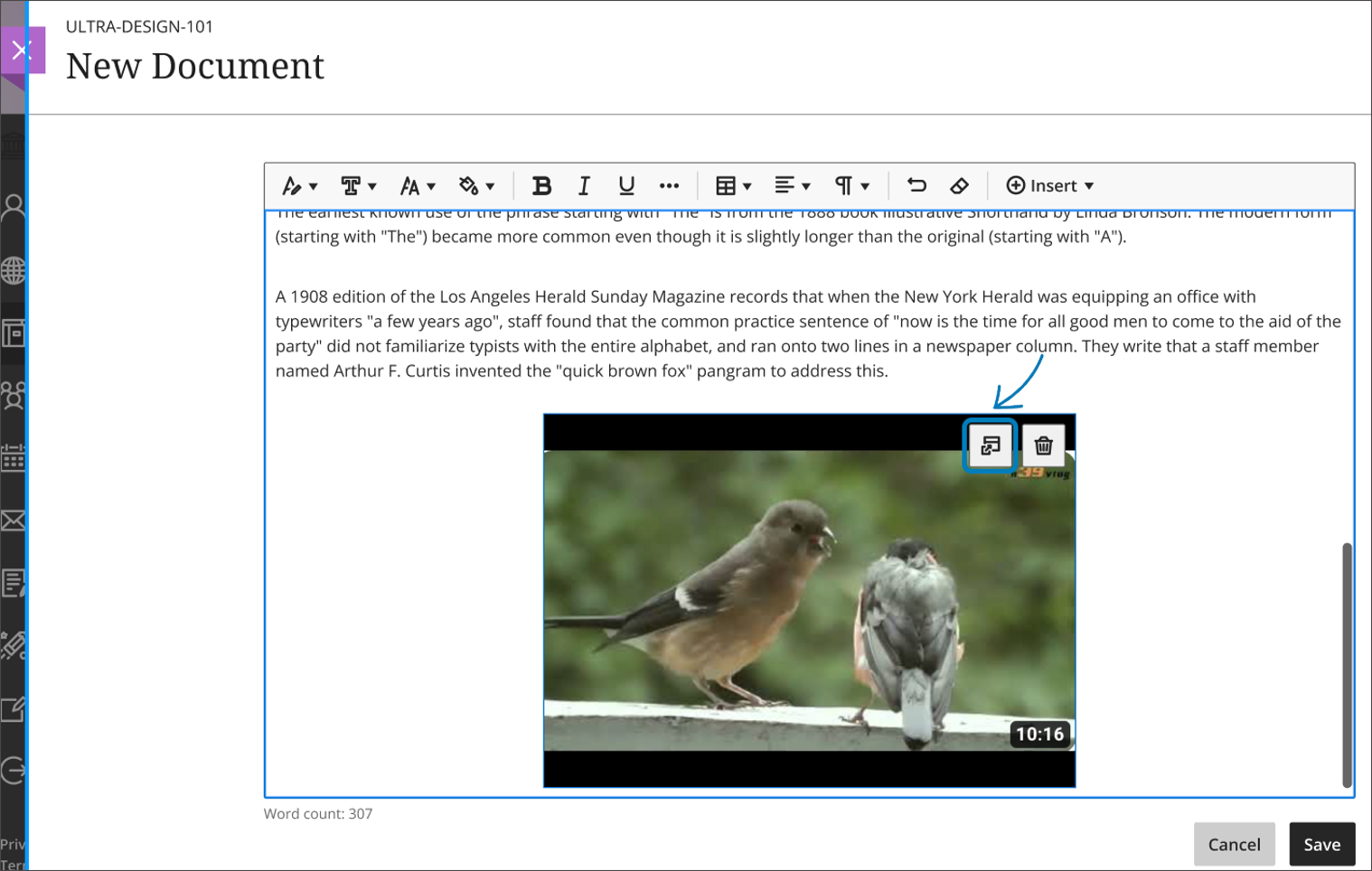1372x871 pixels.
Task: Close the New Document panel
Action: (22, 50)
